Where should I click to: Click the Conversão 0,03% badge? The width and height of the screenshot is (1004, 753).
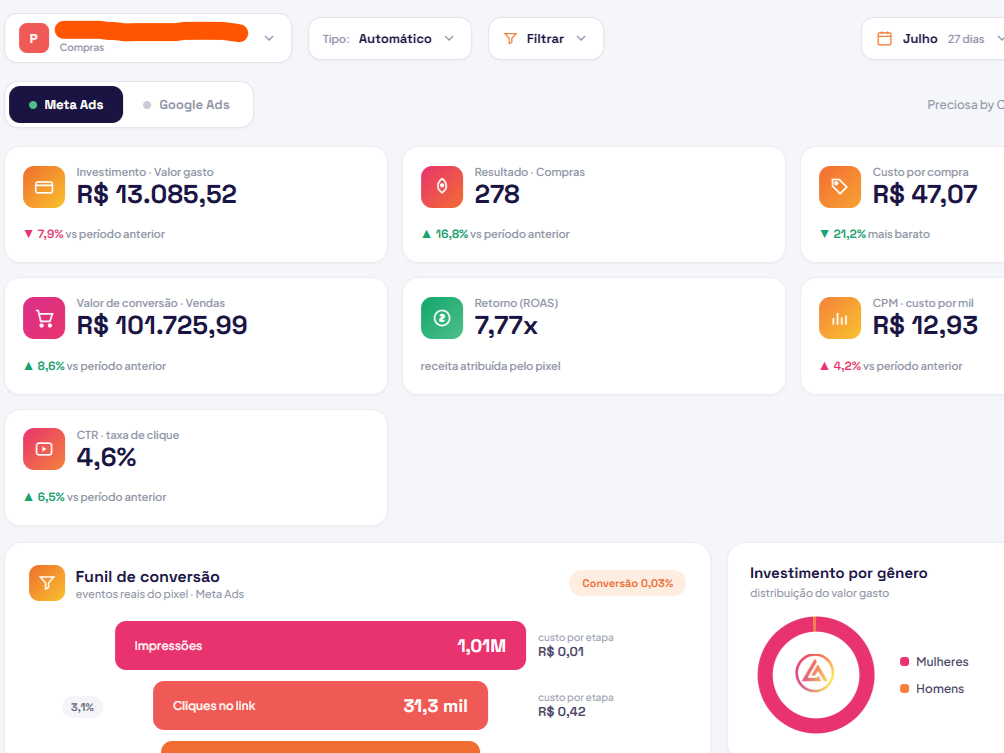628,583
